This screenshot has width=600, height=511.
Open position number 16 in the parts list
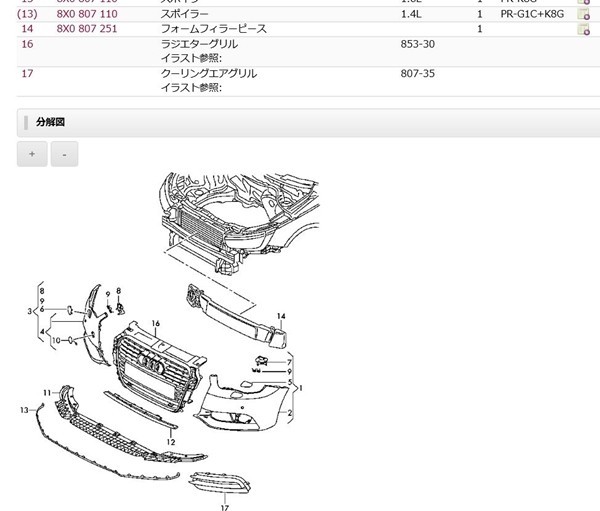point(27,45)
